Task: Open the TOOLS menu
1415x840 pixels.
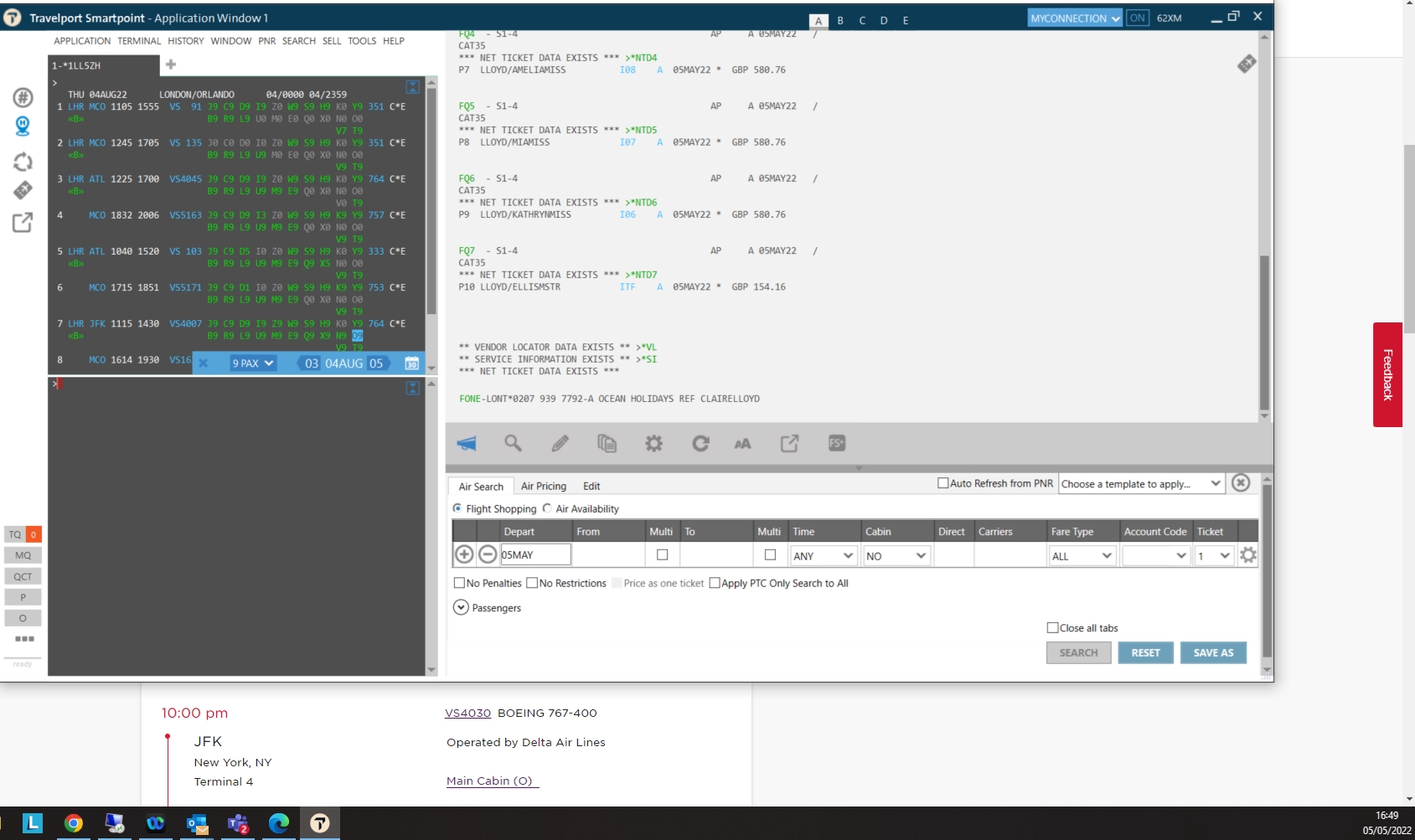Action: (x=362, y=41)
